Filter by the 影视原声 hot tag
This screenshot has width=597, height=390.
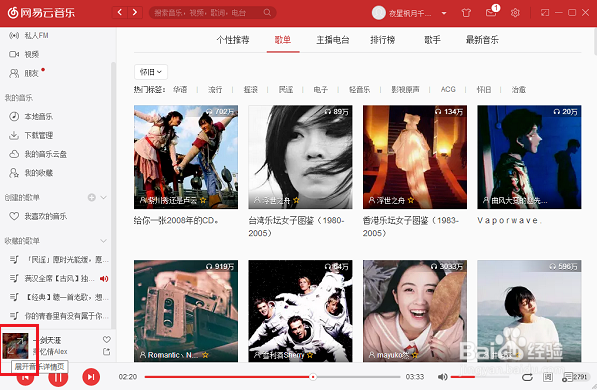click(405, 90)
